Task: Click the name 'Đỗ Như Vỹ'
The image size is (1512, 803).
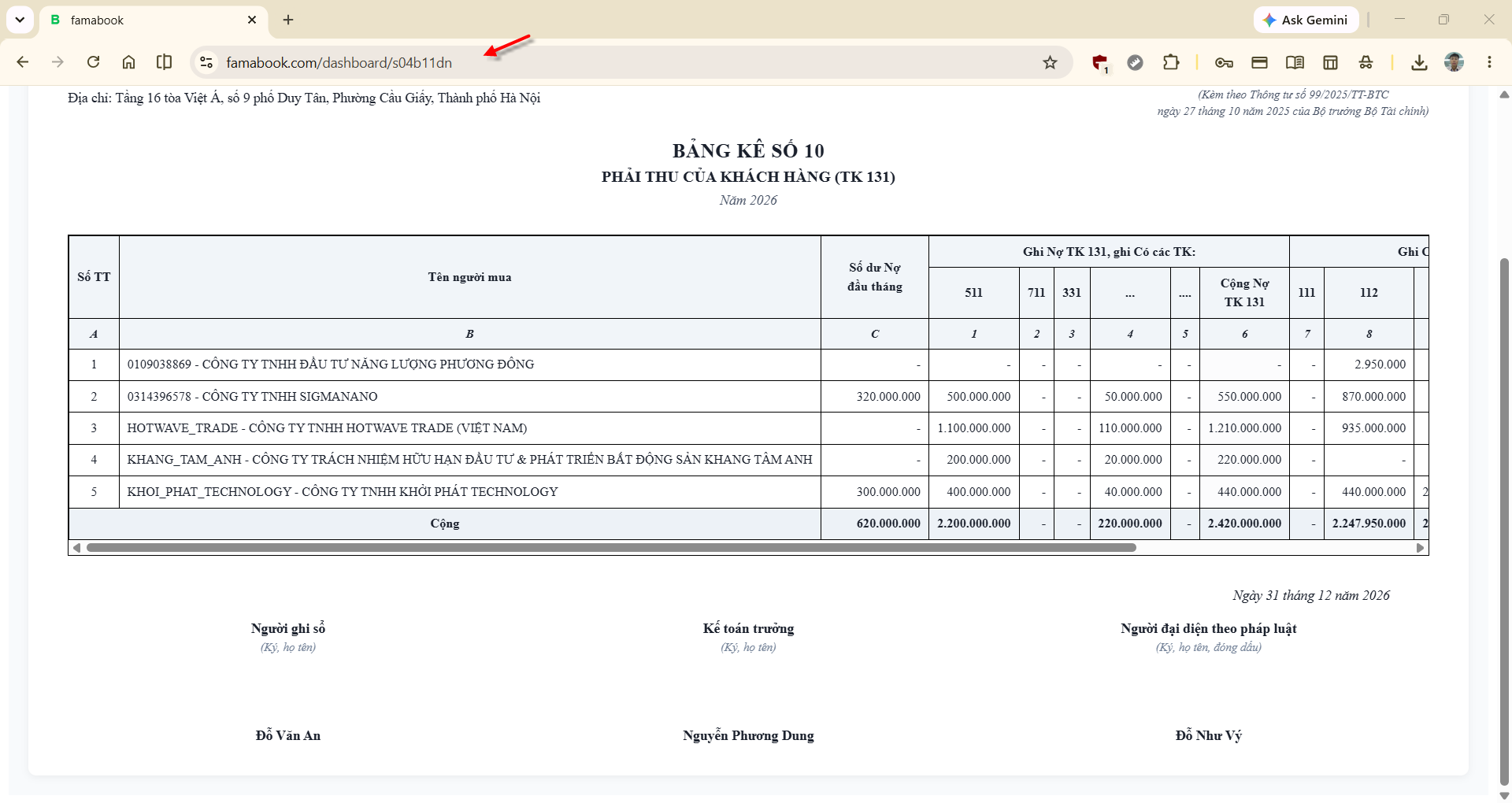Action: (x=1209, y=735)
